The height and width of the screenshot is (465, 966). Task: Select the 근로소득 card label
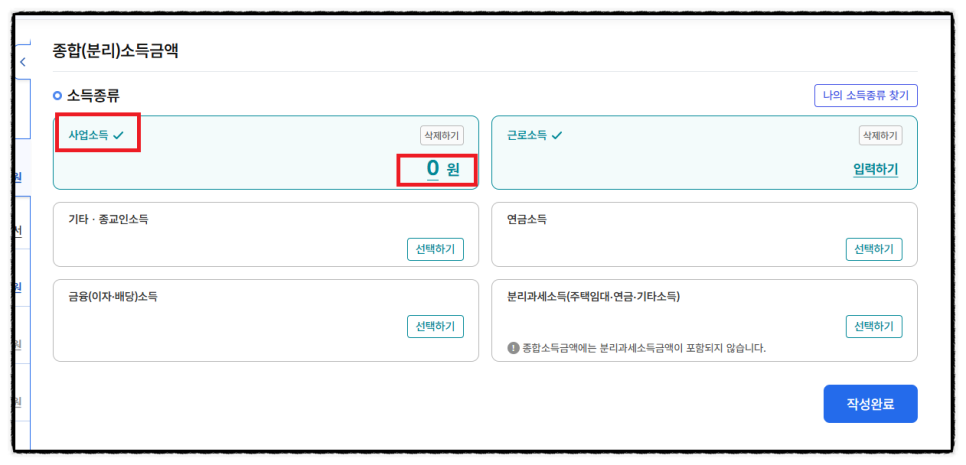527,136
